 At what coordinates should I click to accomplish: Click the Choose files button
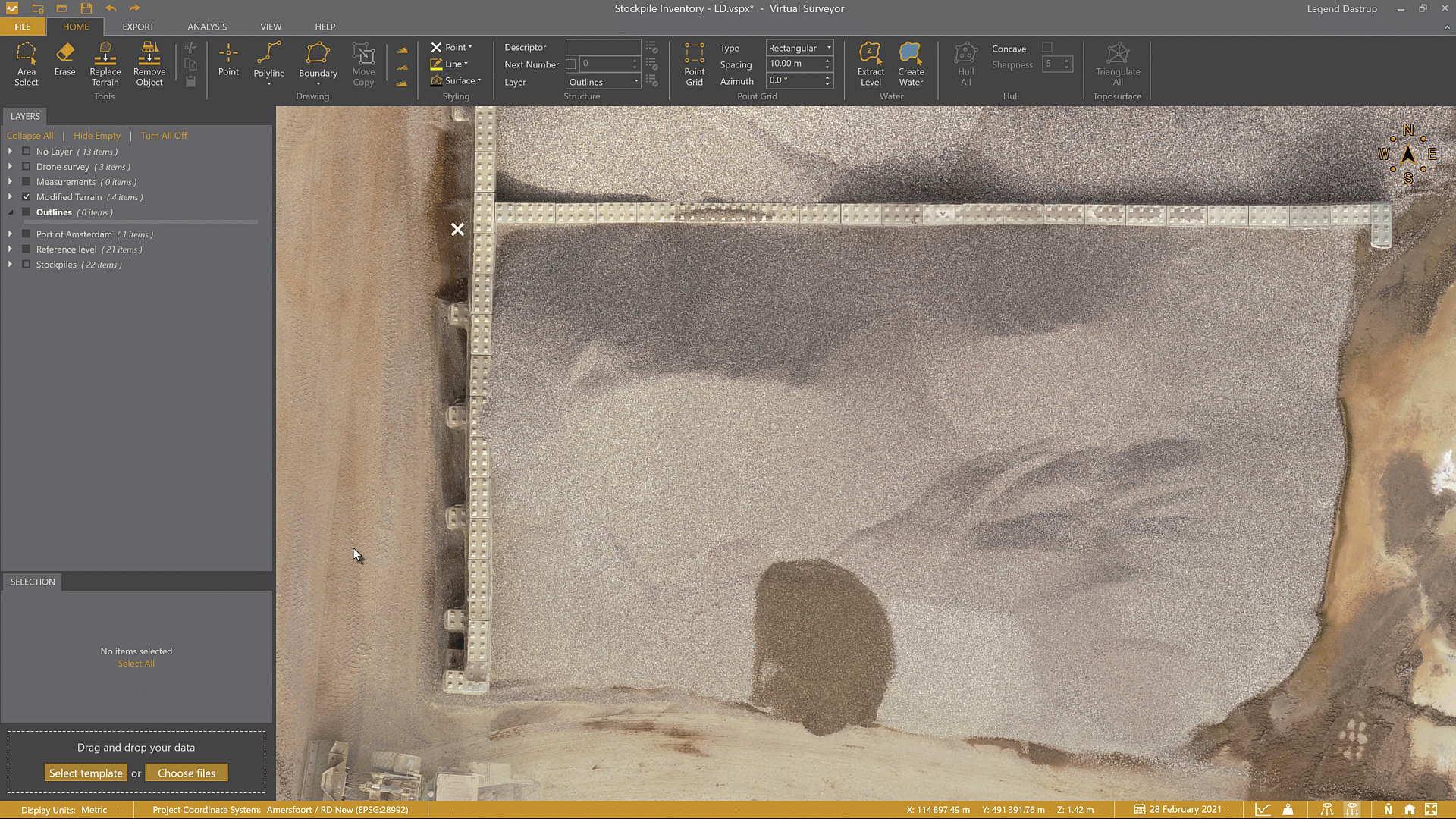click(x=186, y=772)
